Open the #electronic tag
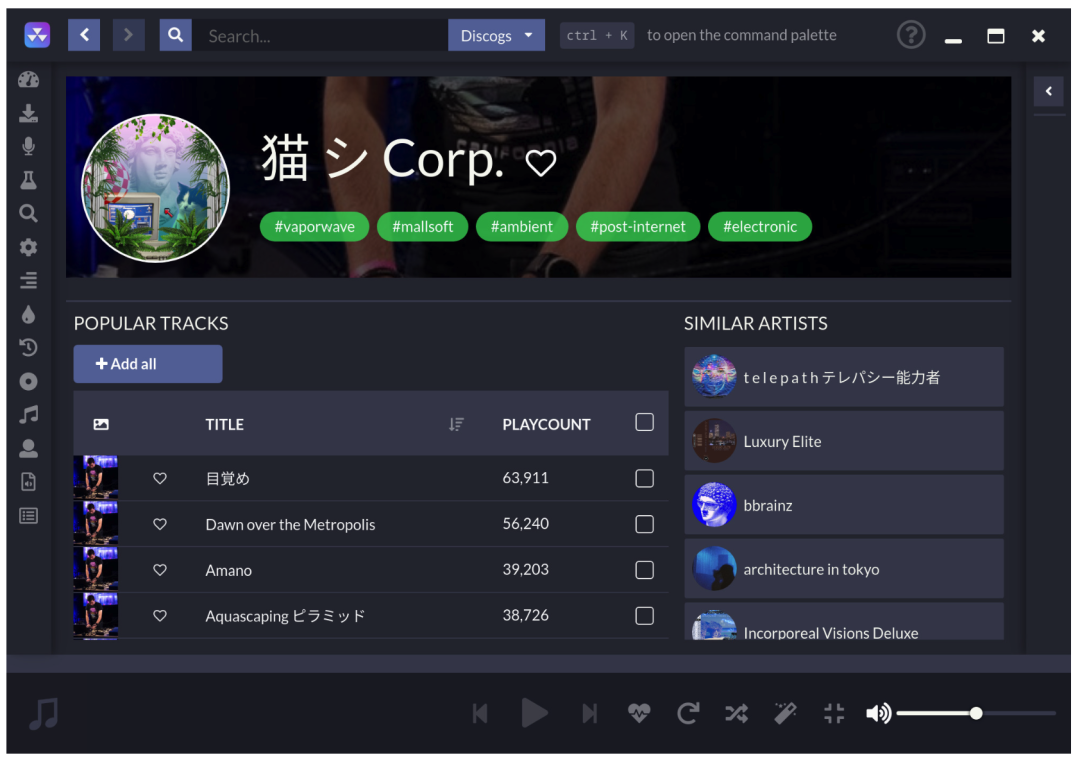Image resolution: width=1080 pixels, height=762 pixels. 760,227
